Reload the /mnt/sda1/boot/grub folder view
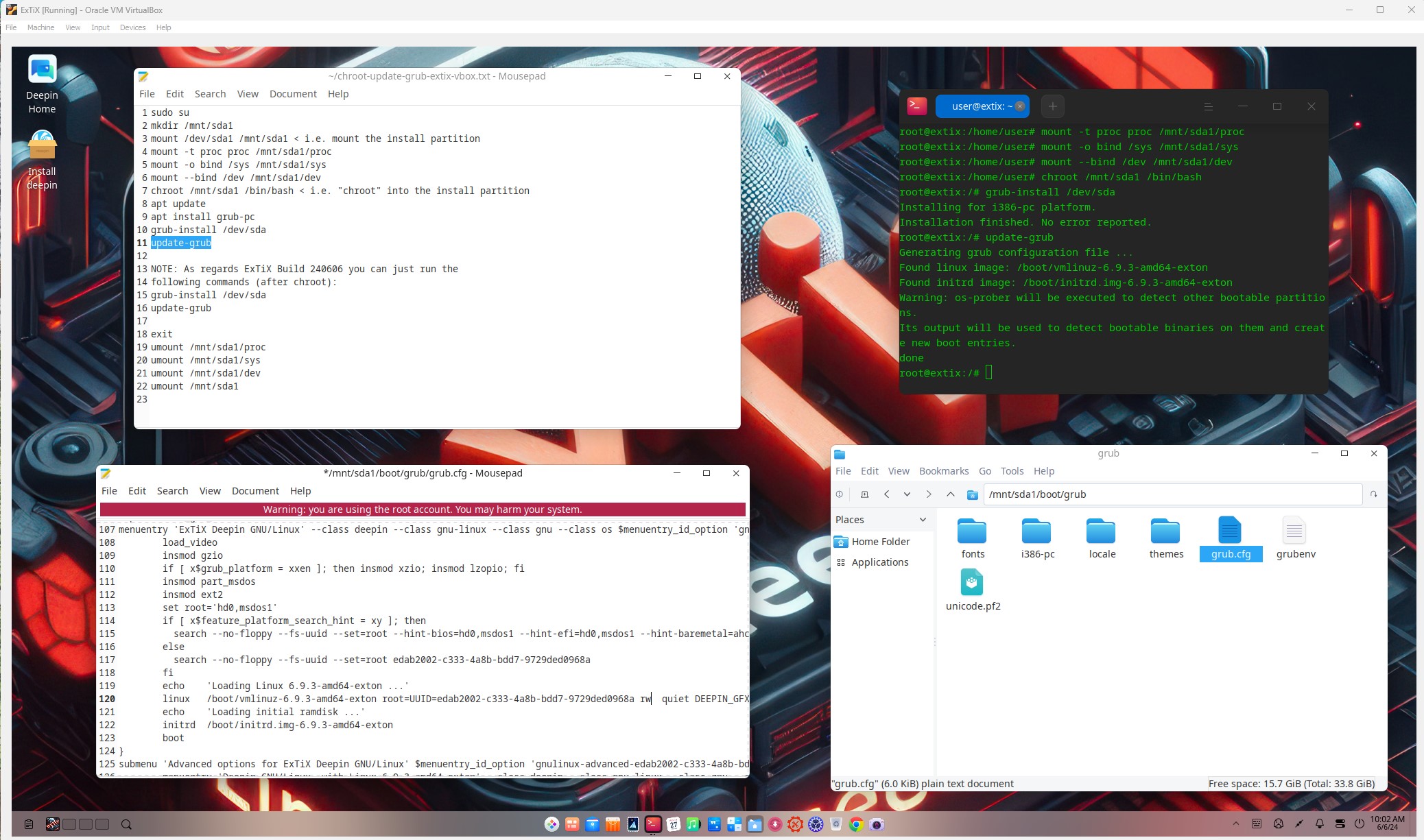Screen dimensions: 1424x840 [x=1373, y=494]
